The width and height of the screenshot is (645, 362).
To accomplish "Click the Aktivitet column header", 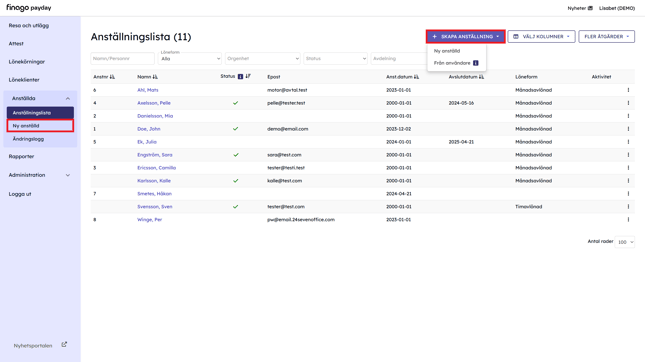I will pos(601,77).
